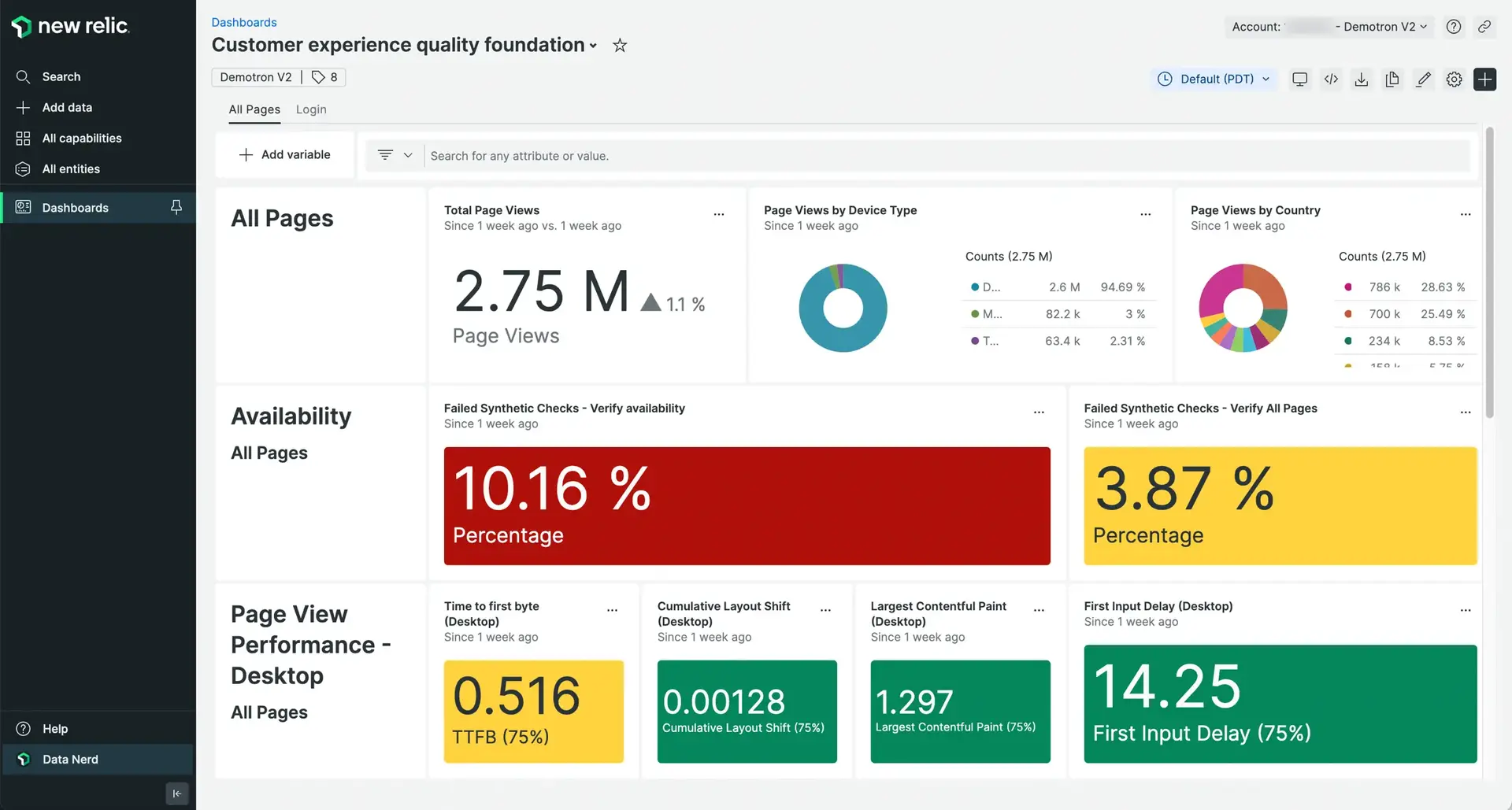
Task: Add a new widget with the plus icon
Action: pos(1485,79)
